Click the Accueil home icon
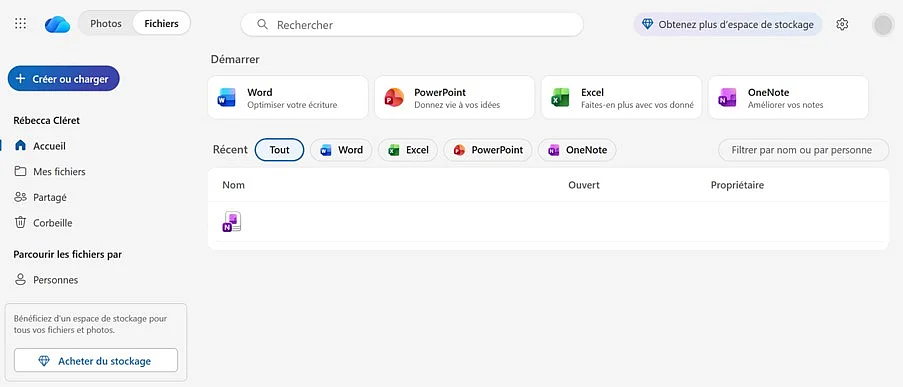This screenshot has height=387, width=903. coord(20,146)
